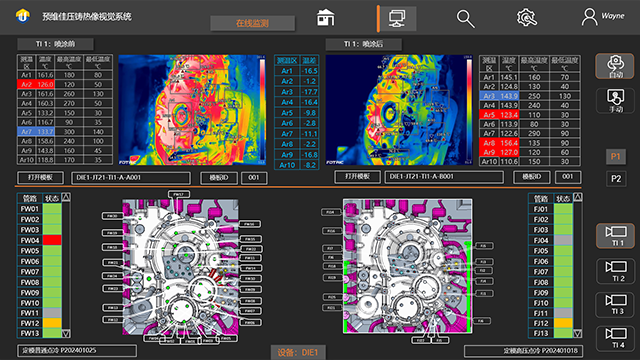Open the TI 1 pre-spray panel title
The height and width of the screenshot is (360, 640).
[55, 44]
